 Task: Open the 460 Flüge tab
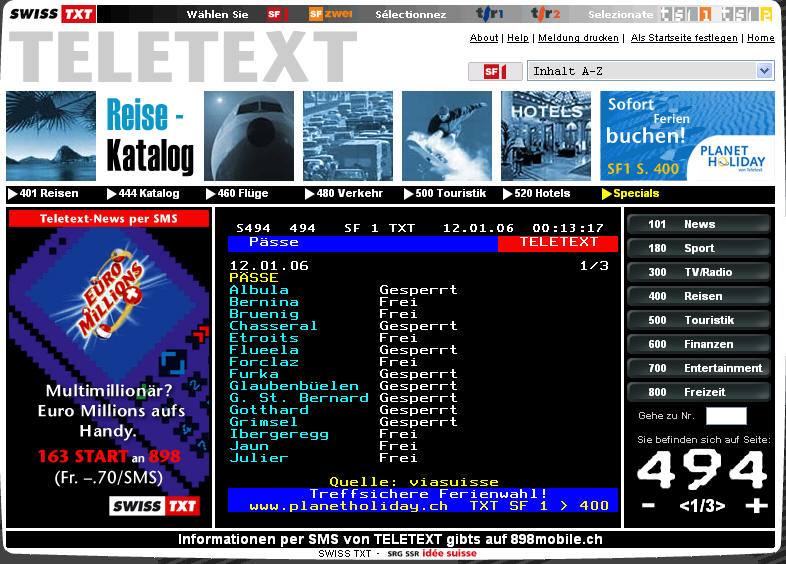point(237,194)
